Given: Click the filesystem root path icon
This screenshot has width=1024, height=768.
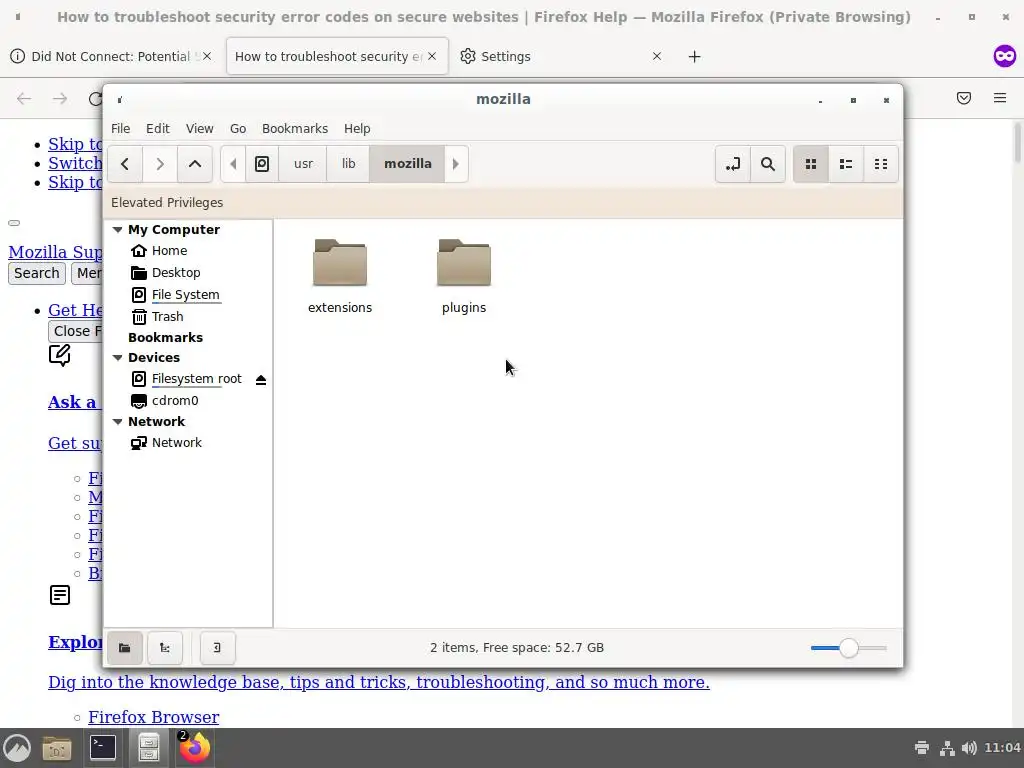Looking at the screenshot, I should point(262,164).
